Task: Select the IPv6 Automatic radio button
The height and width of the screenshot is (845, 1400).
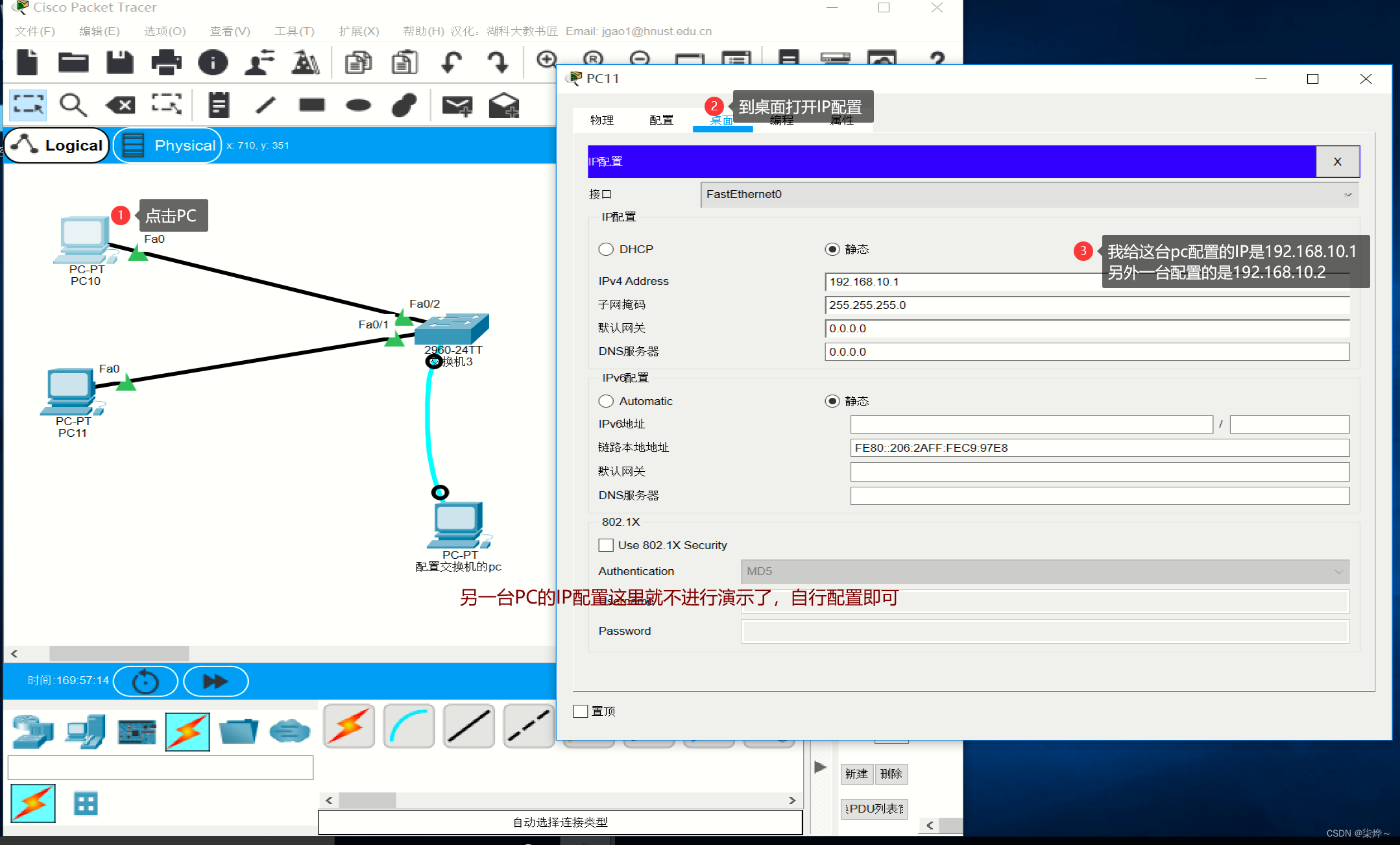Action: pos(606,401)
